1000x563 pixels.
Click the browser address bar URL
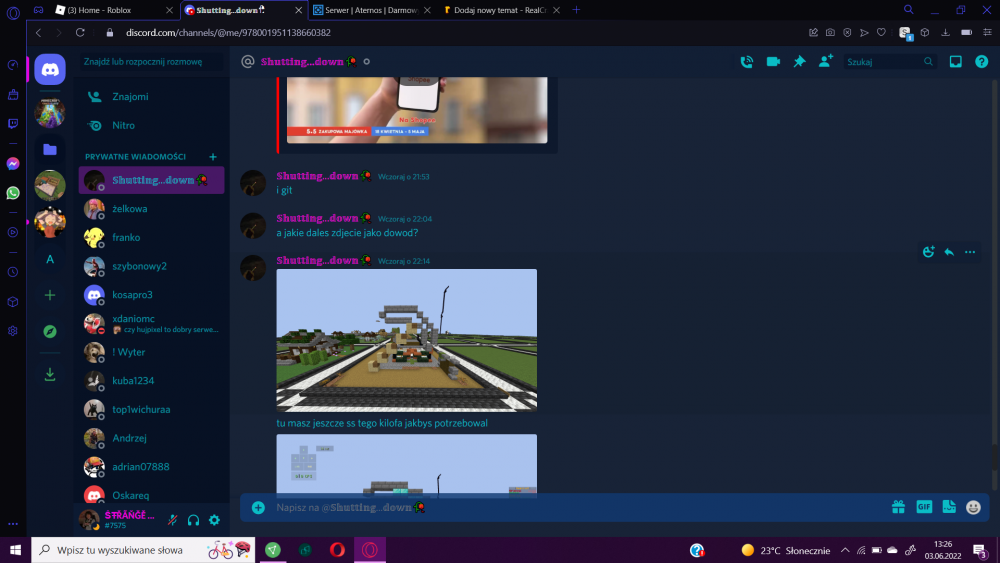228,33
